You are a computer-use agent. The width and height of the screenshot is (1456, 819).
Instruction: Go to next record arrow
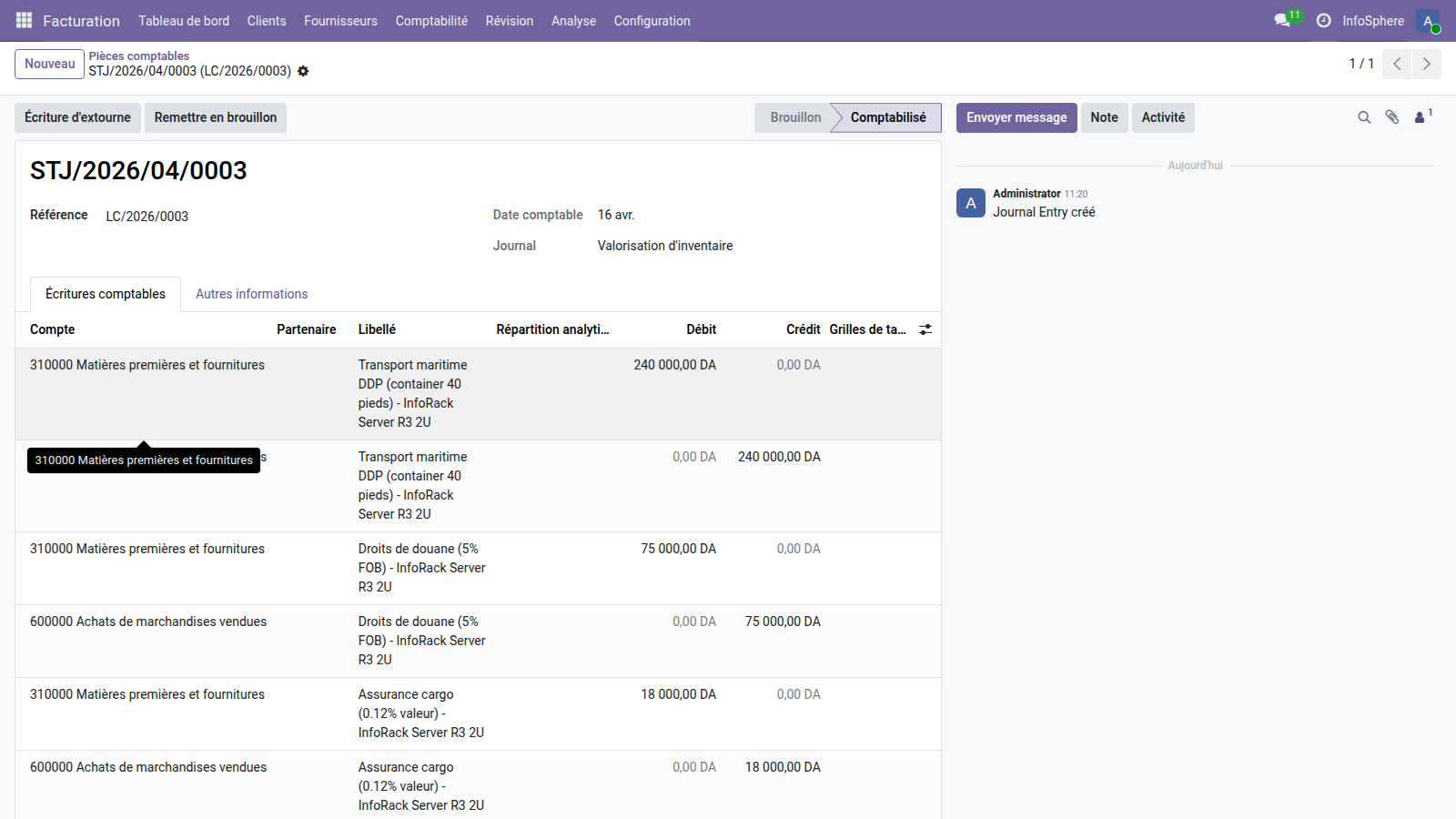click(1426, 64)
